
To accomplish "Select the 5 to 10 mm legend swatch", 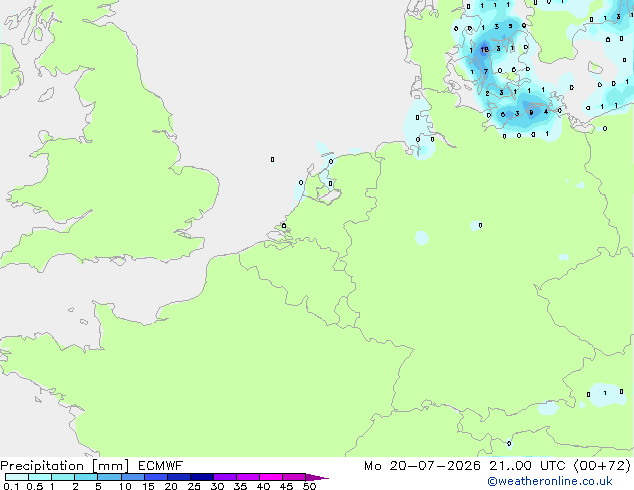I will (x=109, y=477).
